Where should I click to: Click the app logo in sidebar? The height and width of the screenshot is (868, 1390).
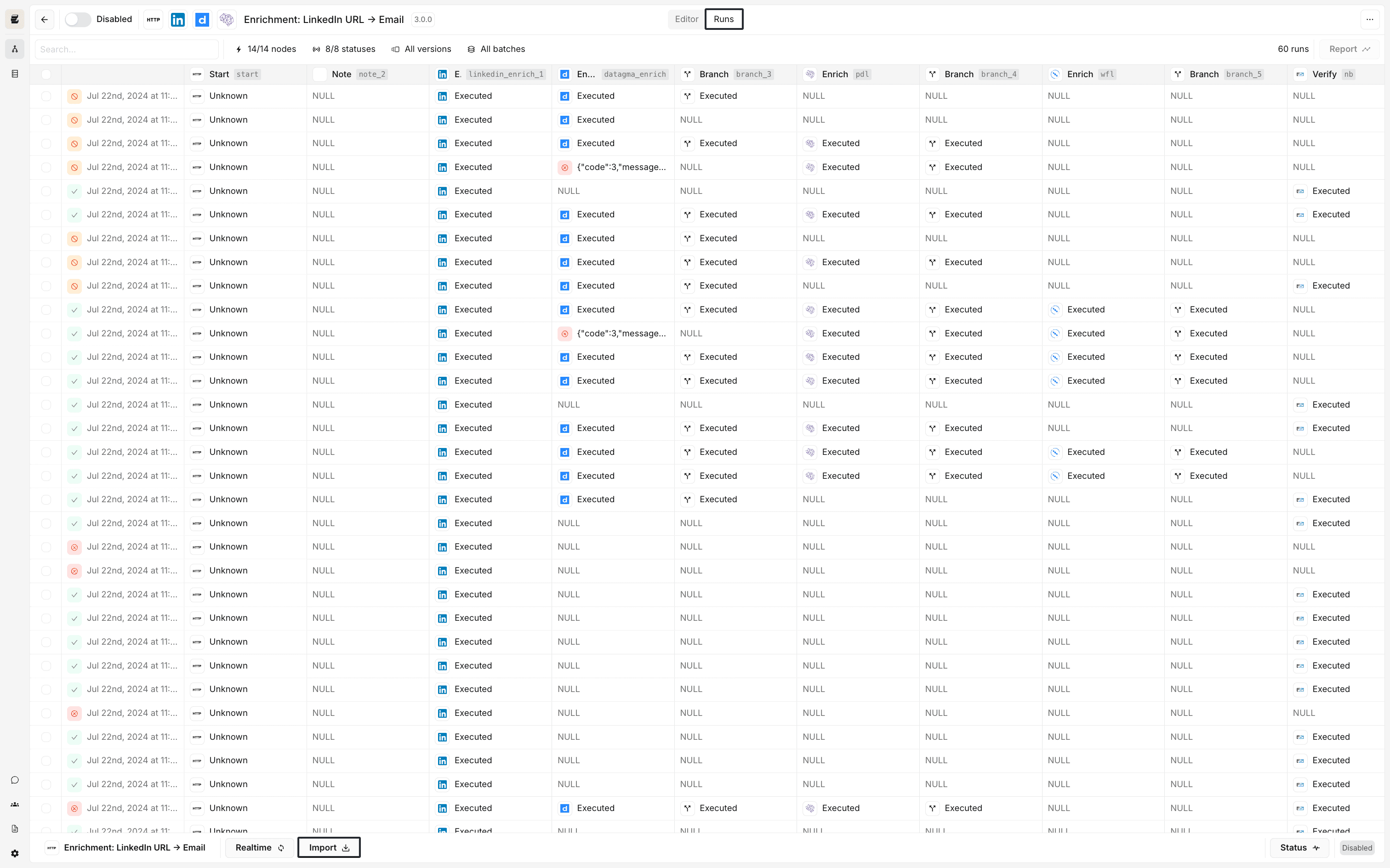(x=15, y=19)
